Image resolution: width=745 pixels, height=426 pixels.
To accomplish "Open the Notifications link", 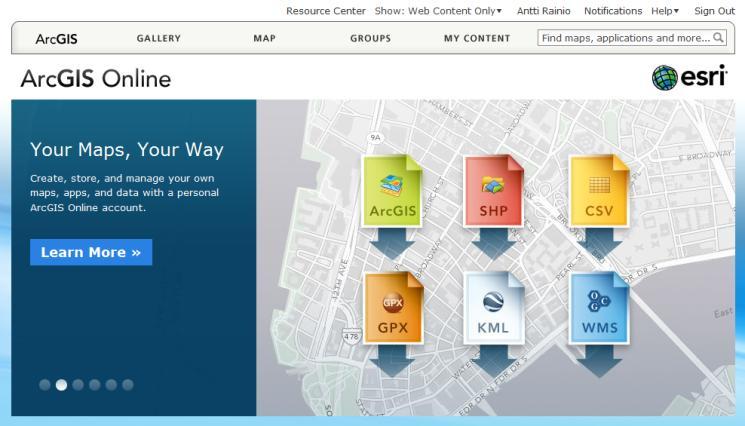I will point(613,11).
